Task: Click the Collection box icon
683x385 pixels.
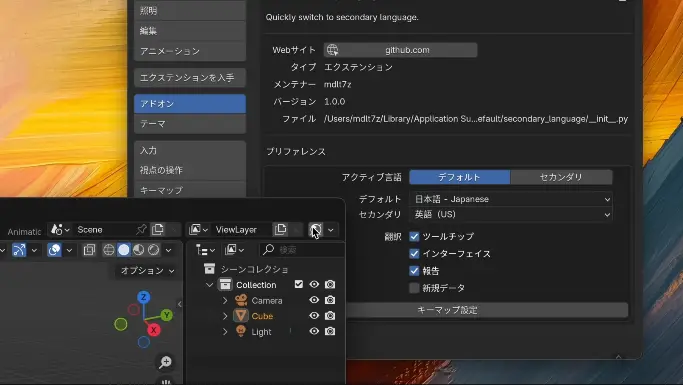Action: click(x=225, y=284)
